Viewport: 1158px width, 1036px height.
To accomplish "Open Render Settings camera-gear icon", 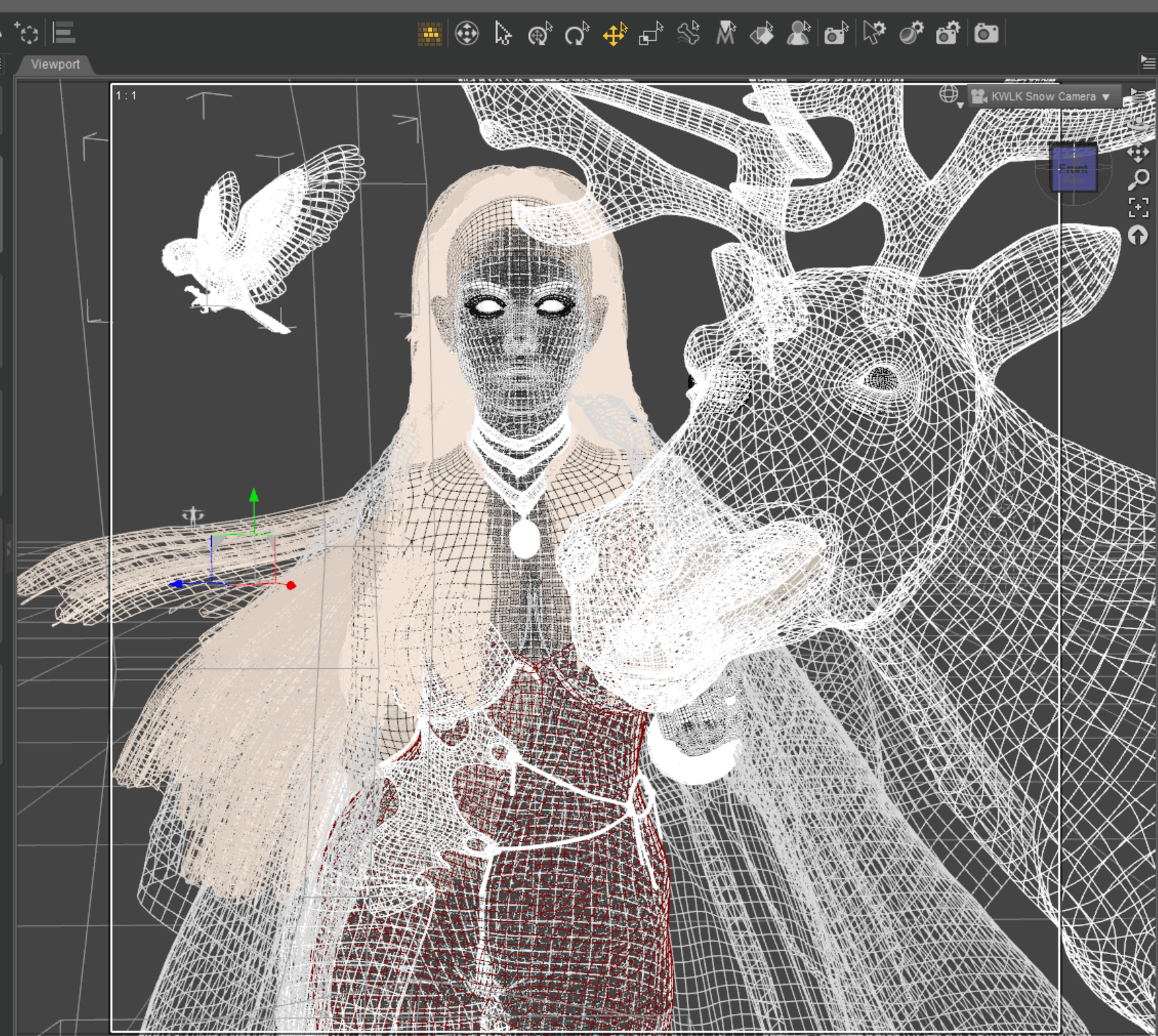I will click(948, 33).
